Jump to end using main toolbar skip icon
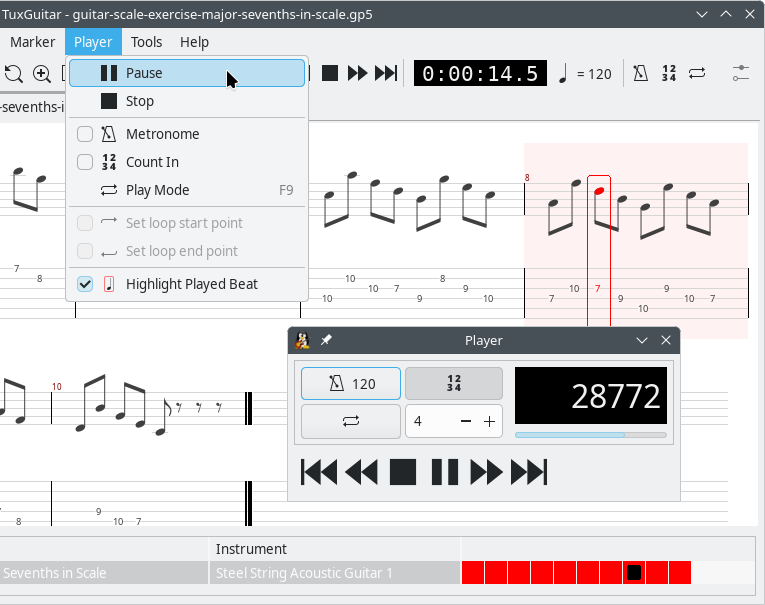765x605 pixels. (x=386, y=73)
